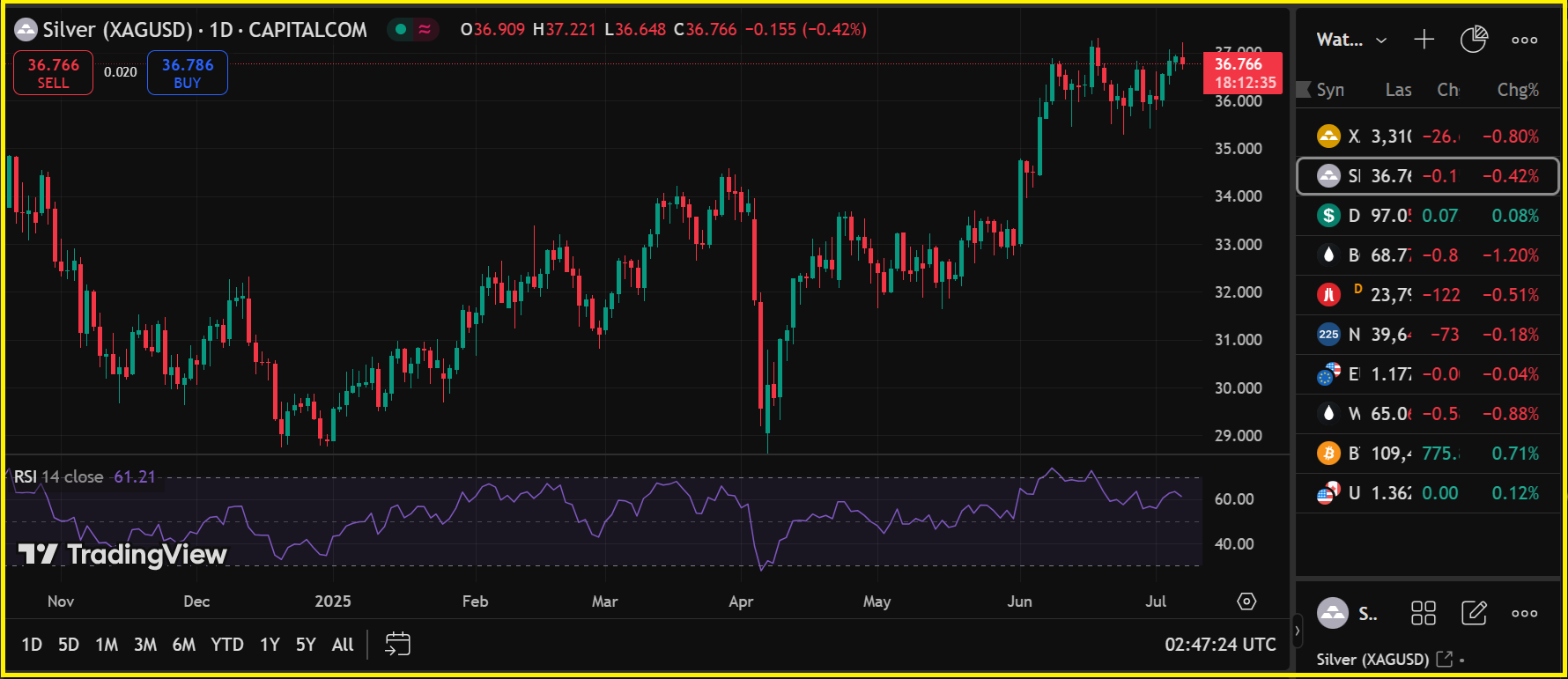Click the chart settings hexagon gear icon
The image size is (1568, 679).
(1246, 602)
